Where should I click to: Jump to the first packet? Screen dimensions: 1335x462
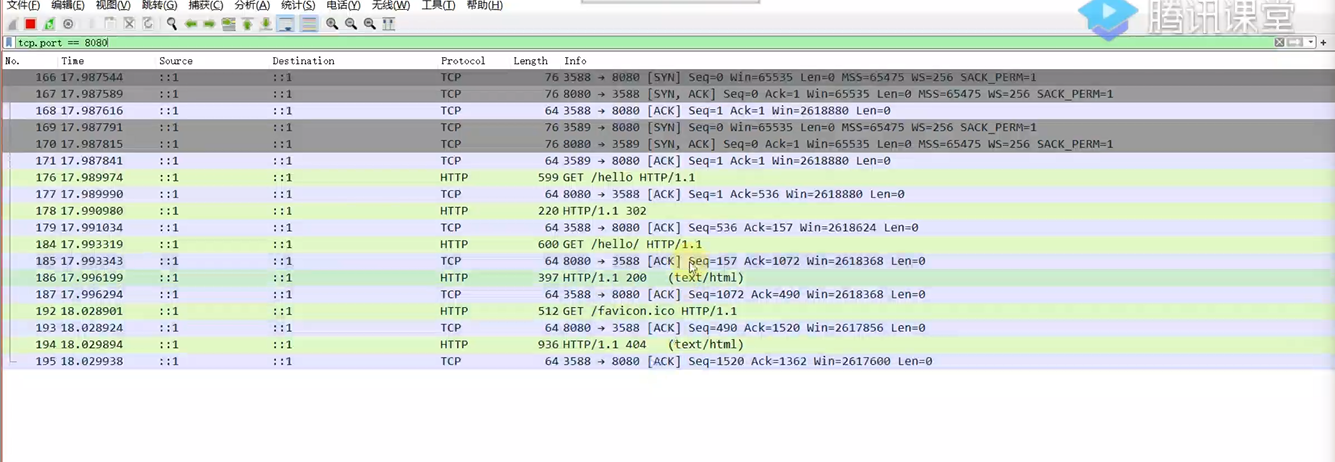247,24
